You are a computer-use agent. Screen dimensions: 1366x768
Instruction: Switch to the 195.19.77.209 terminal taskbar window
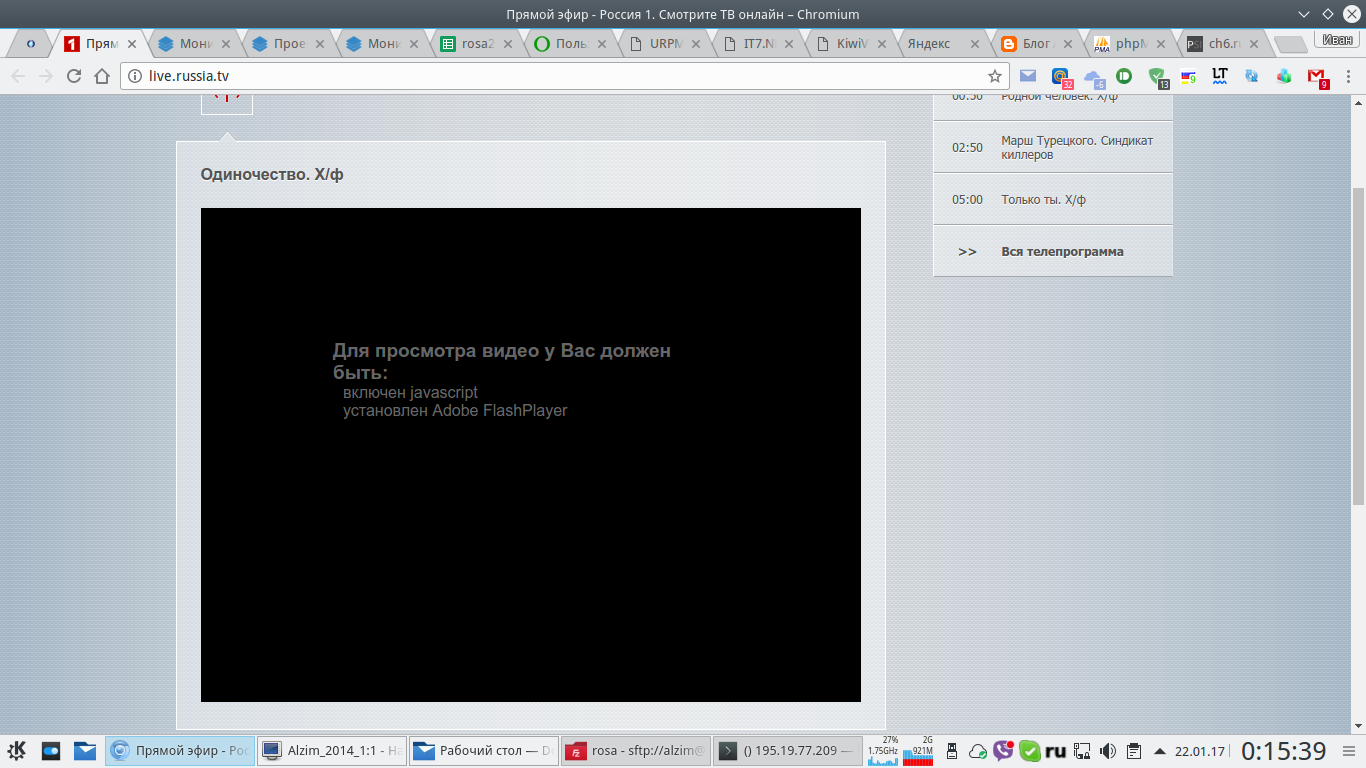click(x=789, y=751)
